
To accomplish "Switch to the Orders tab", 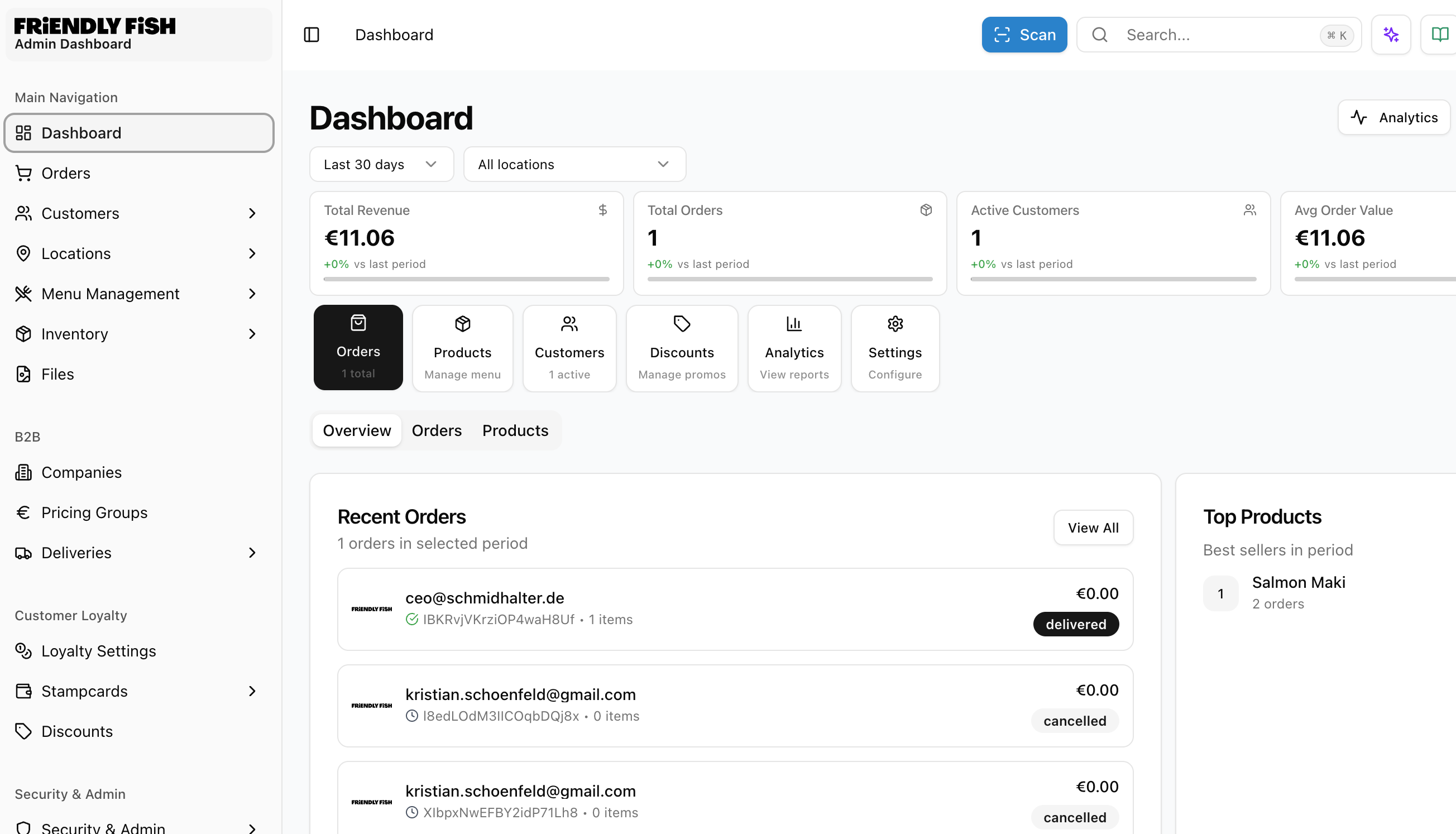I will click(x=436, y=431).
